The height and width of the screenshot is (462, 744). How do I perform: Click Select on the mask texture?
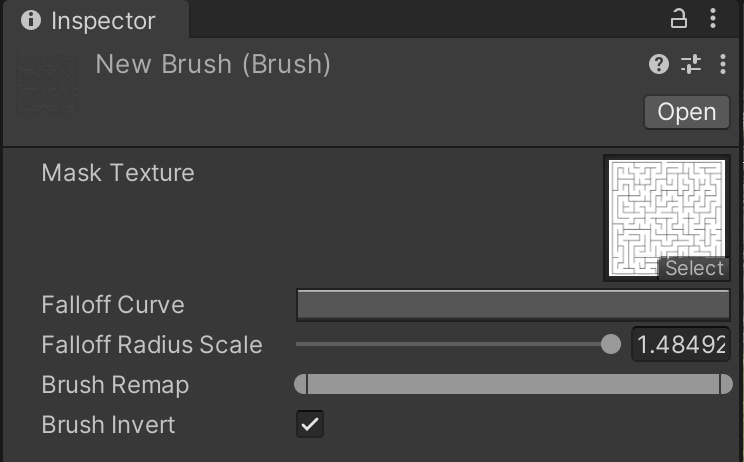click(x=694, y=268)
